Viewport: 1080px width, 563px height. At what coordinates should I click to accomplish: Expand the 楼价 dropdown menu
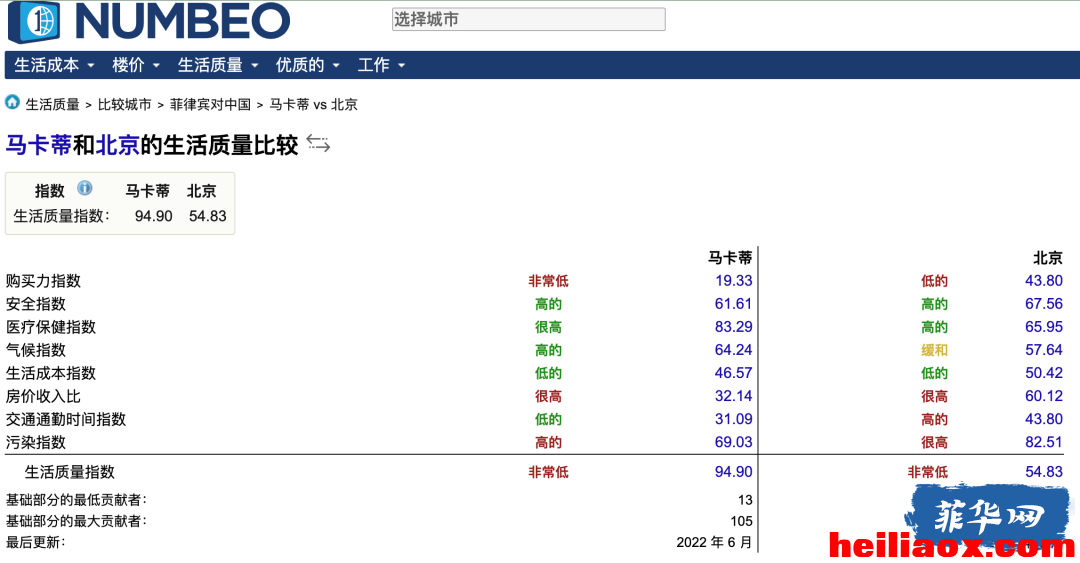[136, 65]
